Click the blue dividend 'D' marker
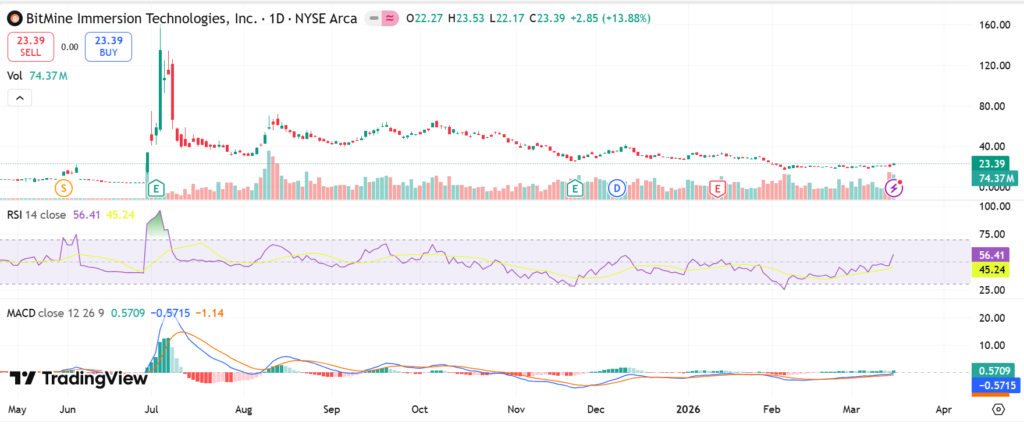Viewport: 1024px width, 424px height. pos(618,187)
